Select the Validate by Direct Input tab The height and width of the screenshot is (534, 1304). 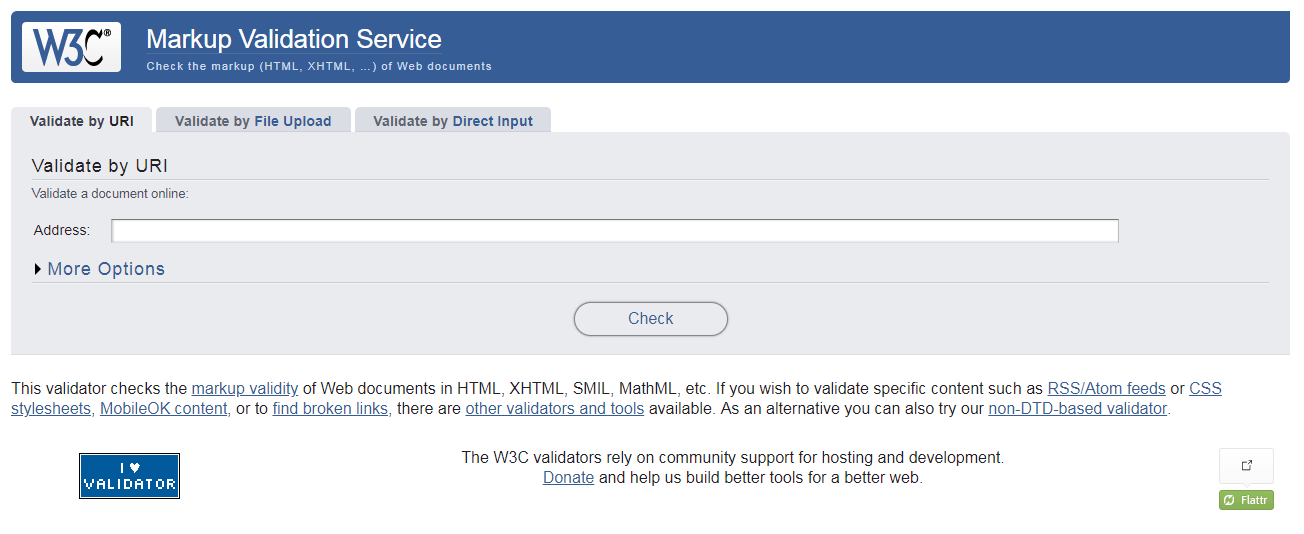tap(453, 121)
